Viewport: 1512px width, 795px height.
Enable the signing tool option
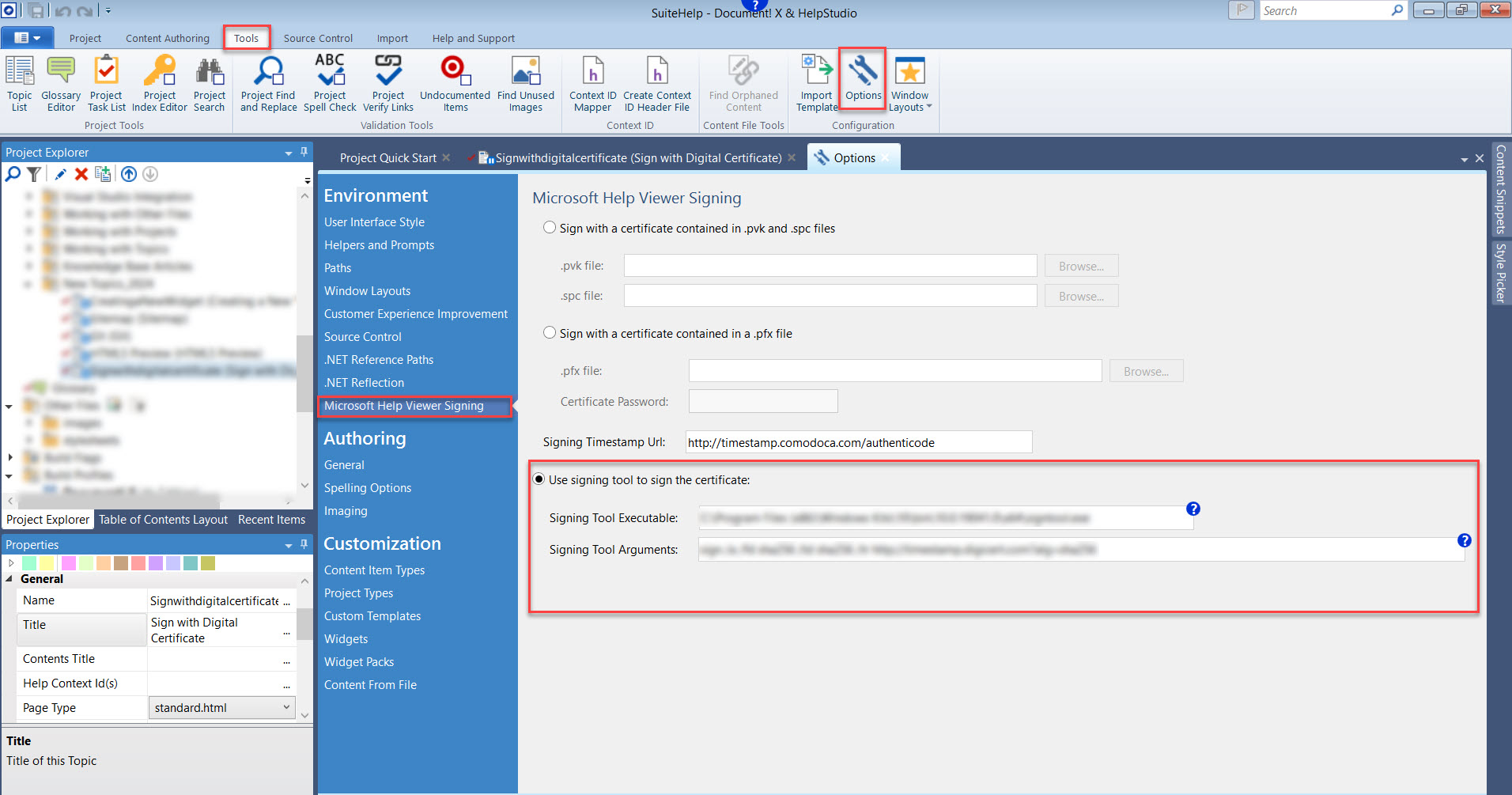[539, 478]
